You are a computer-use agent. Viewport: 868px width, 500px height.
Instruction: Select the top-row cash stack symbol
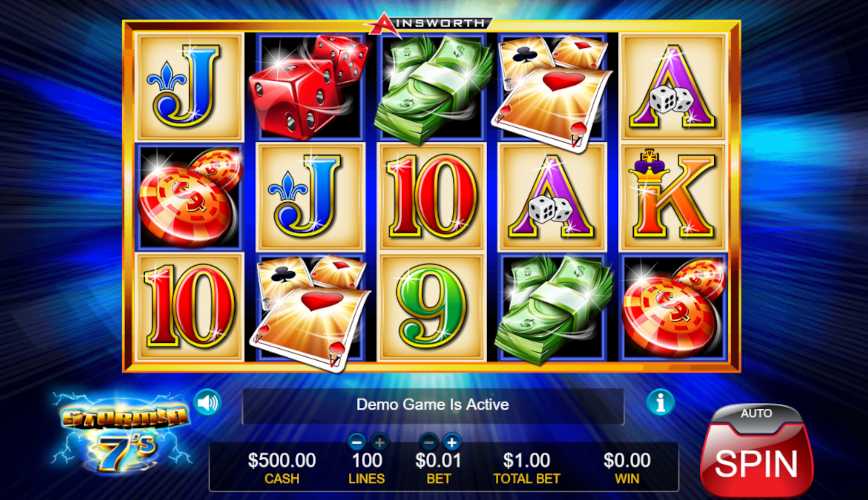point(432,89)
